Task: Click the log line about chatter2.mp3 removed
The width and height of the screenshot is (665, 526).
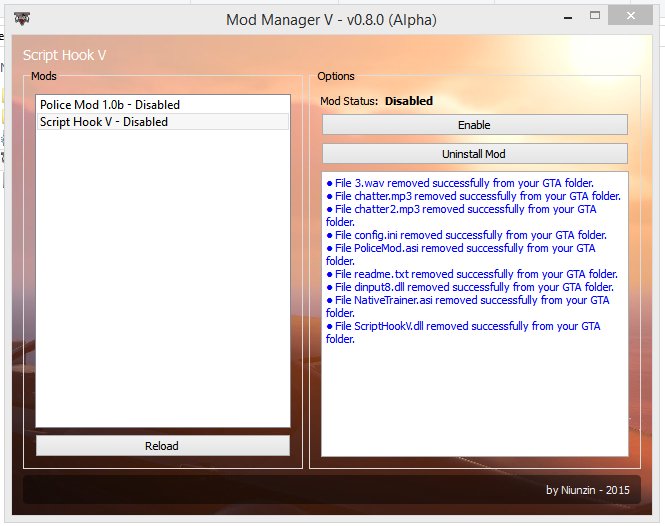Action: coord(461,215)
